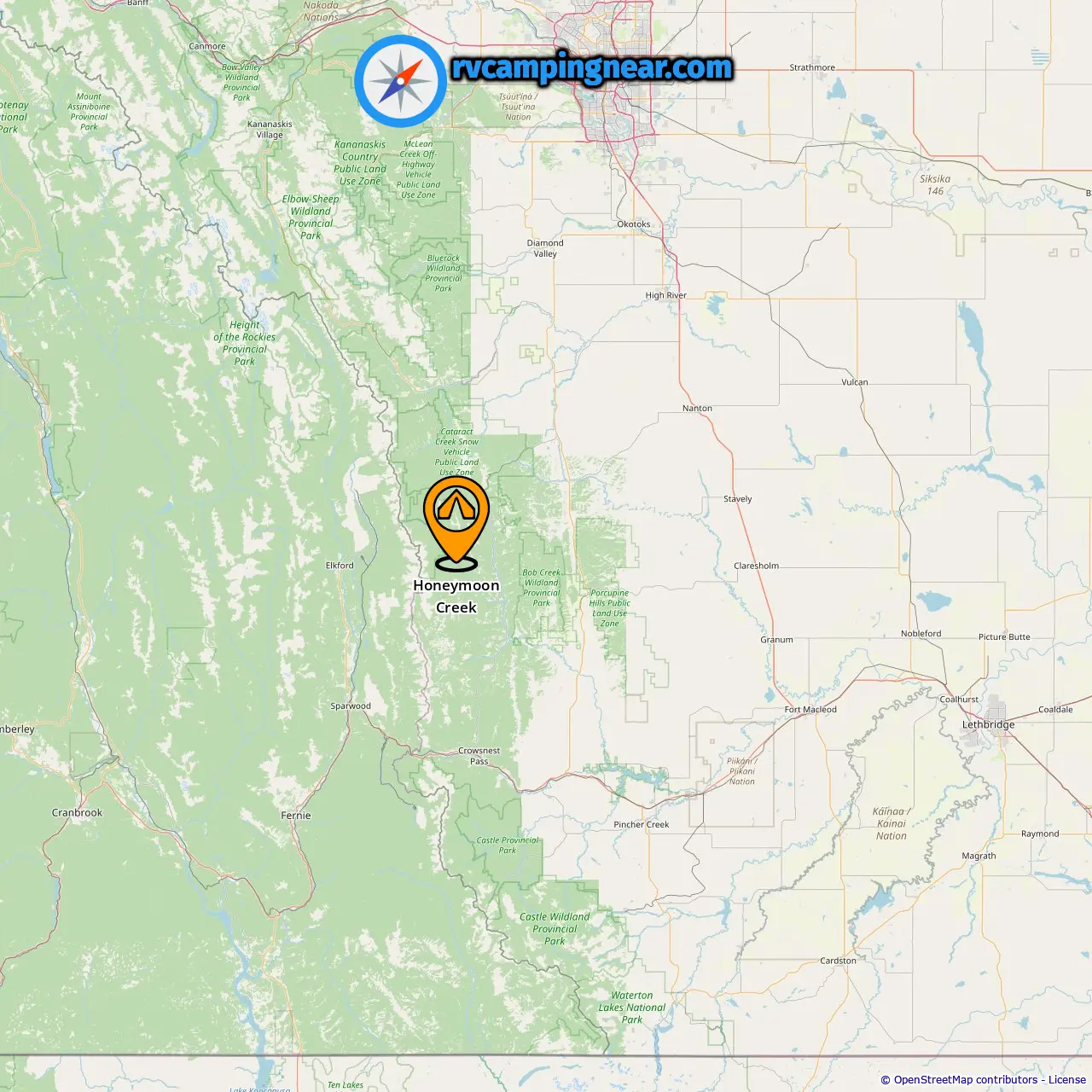Click the License link

click(1067, 1079)
